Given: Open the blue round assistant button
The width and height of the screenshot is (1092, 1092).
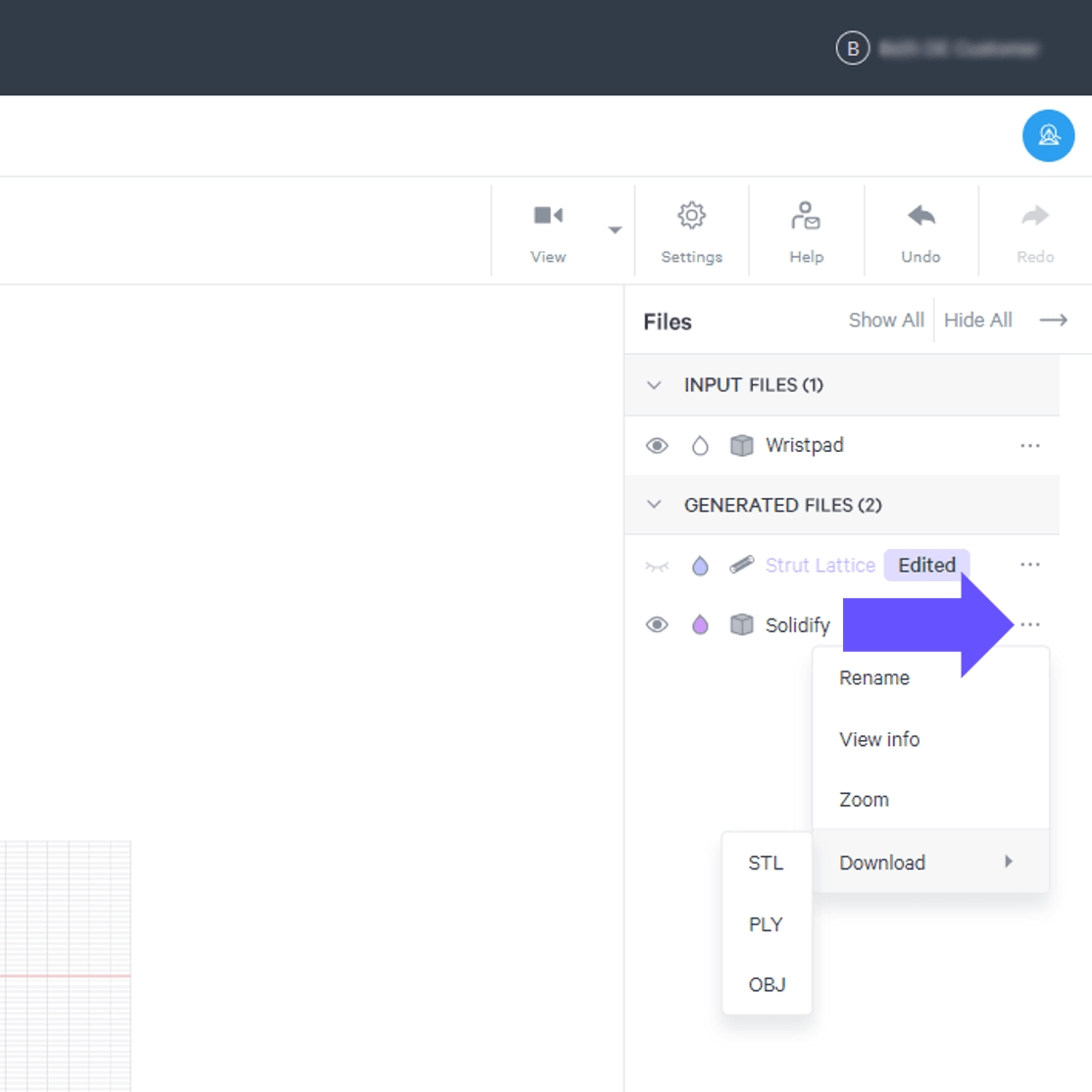Looking at the screenshot, I should [1048, 135].
